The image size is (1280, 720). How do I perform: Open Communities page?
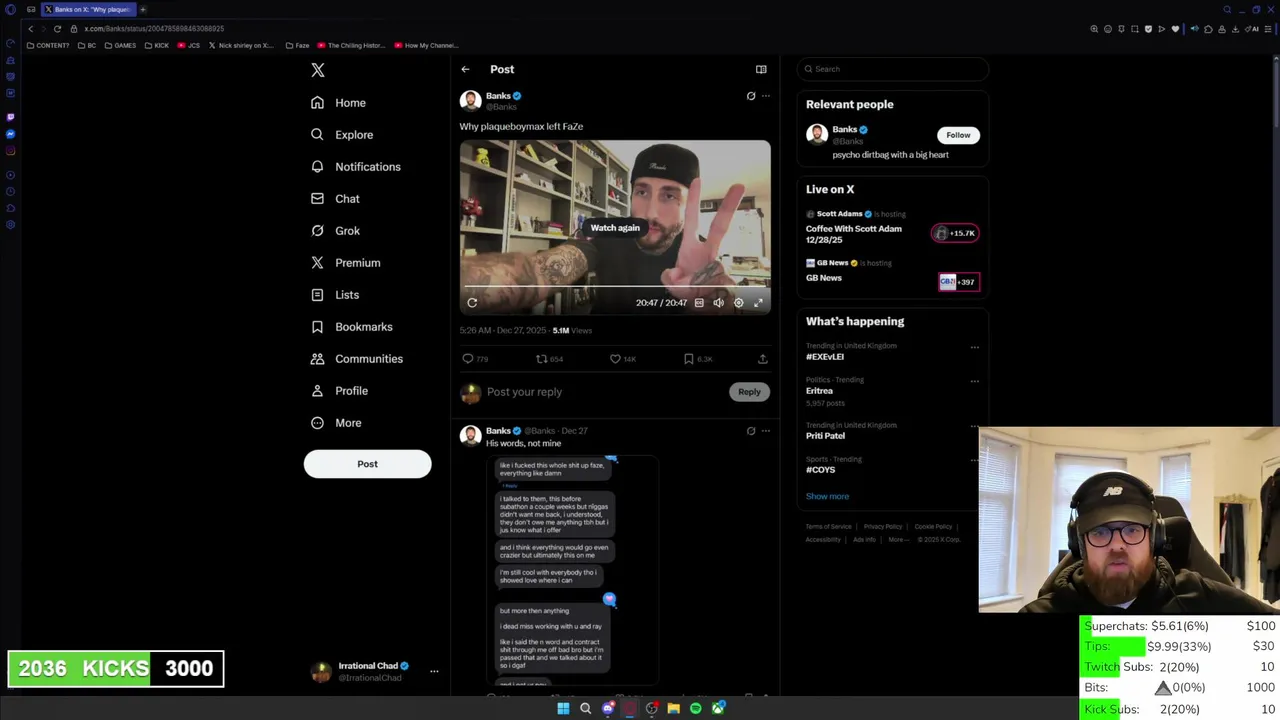(357, 359)
